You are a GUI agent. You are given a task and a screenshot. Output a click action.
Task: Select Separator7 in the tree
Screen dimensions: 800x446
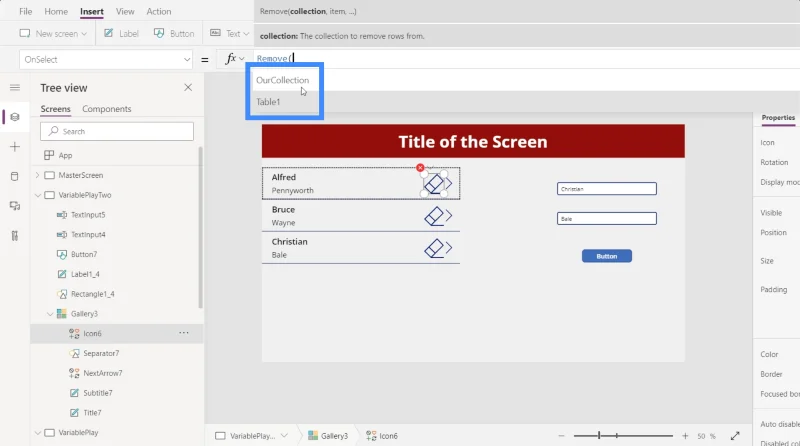(101, 353)
